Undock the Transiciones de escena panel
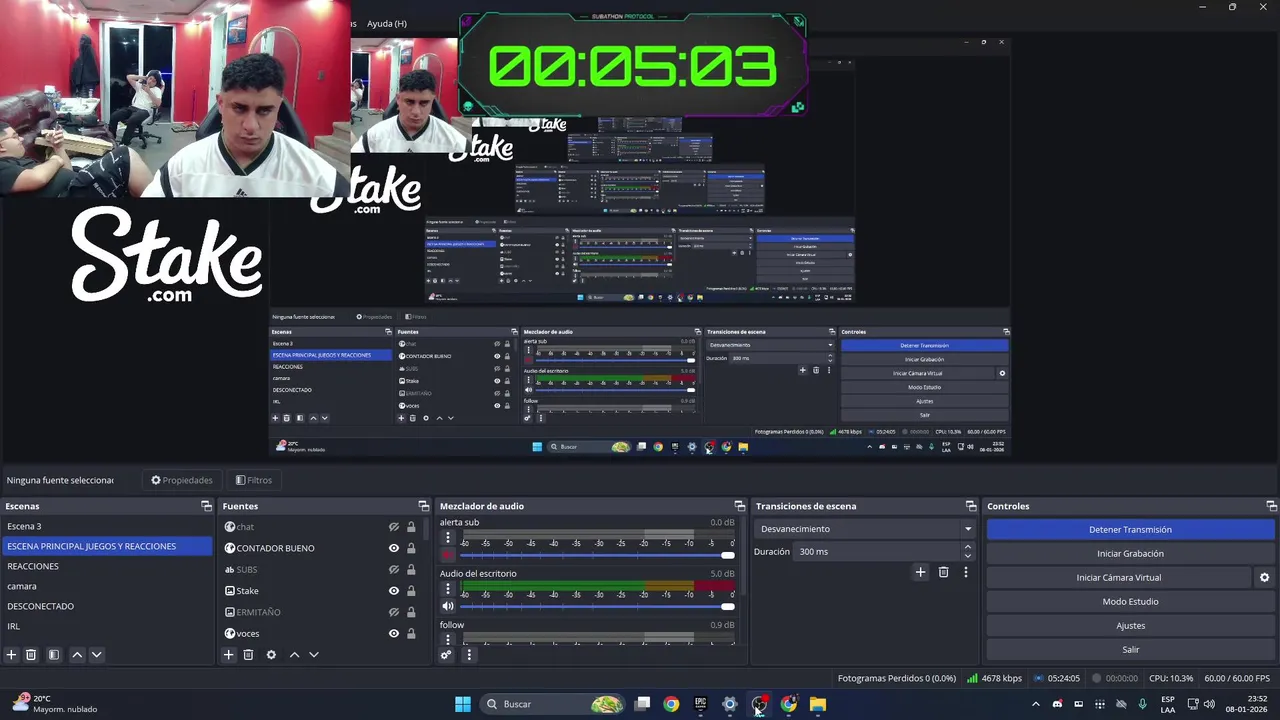 pyautogui.click(x=970, y=506)
